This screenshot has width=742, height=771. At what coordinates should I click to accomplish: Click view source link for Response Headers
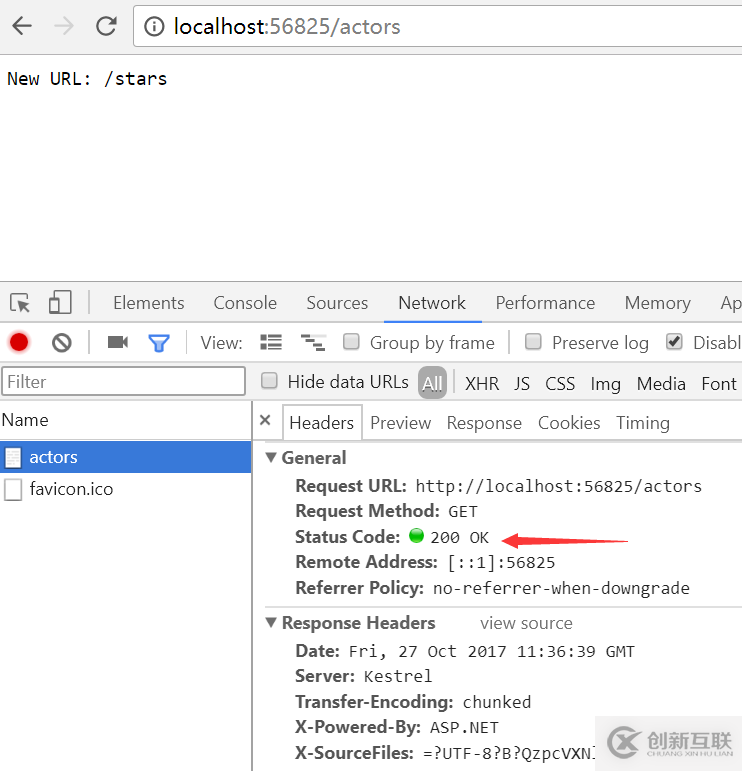coord(526,623)
